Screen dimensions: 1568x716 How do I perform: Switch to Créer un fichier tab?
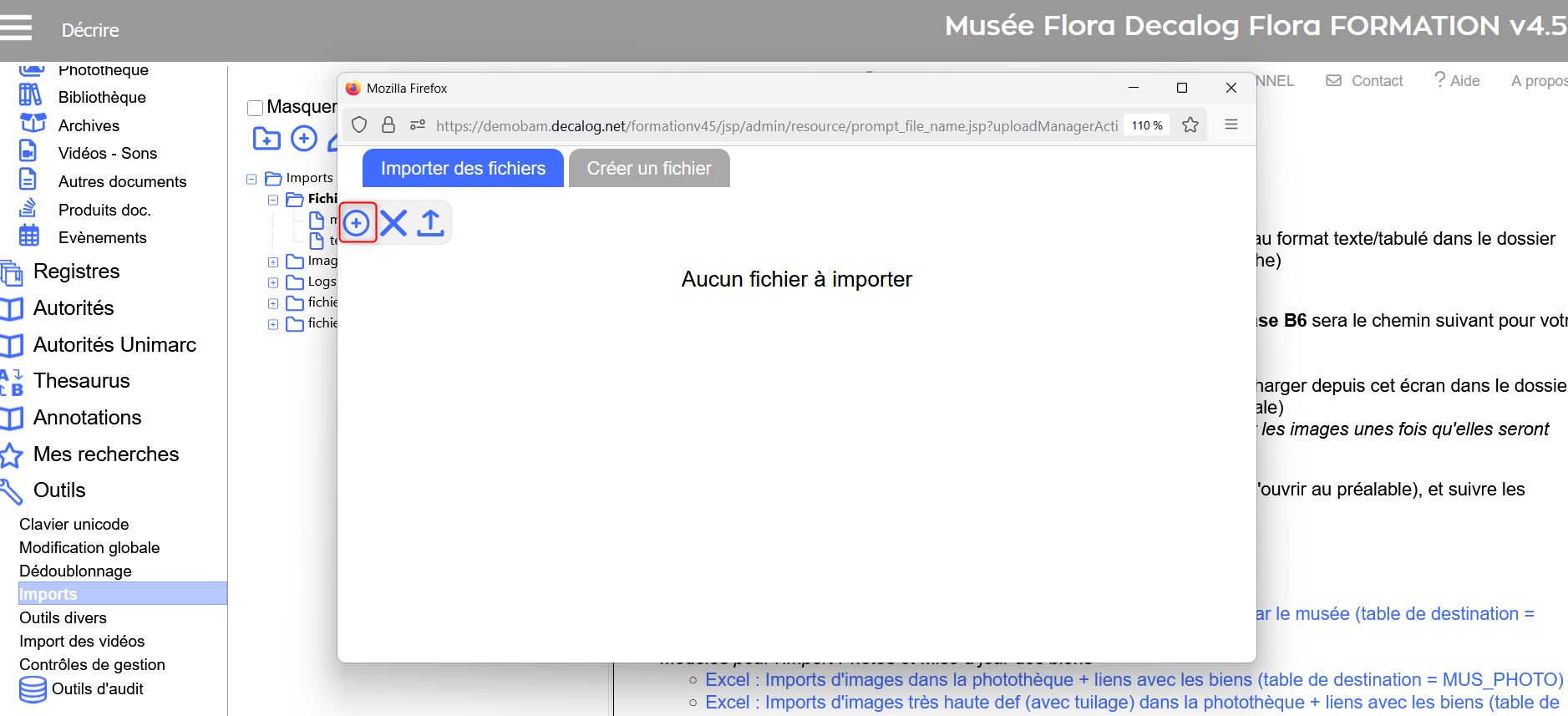pos(649,169)
